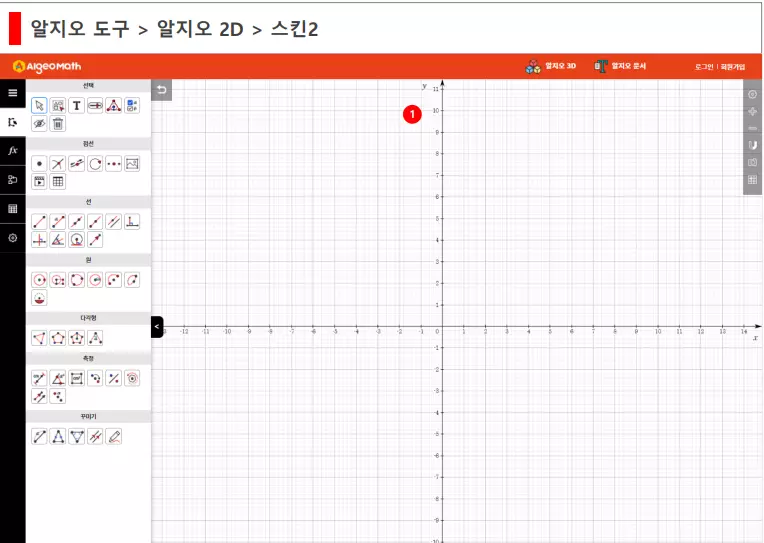
Task: Toggle the magnet snap button
Action: coord(752,145)
